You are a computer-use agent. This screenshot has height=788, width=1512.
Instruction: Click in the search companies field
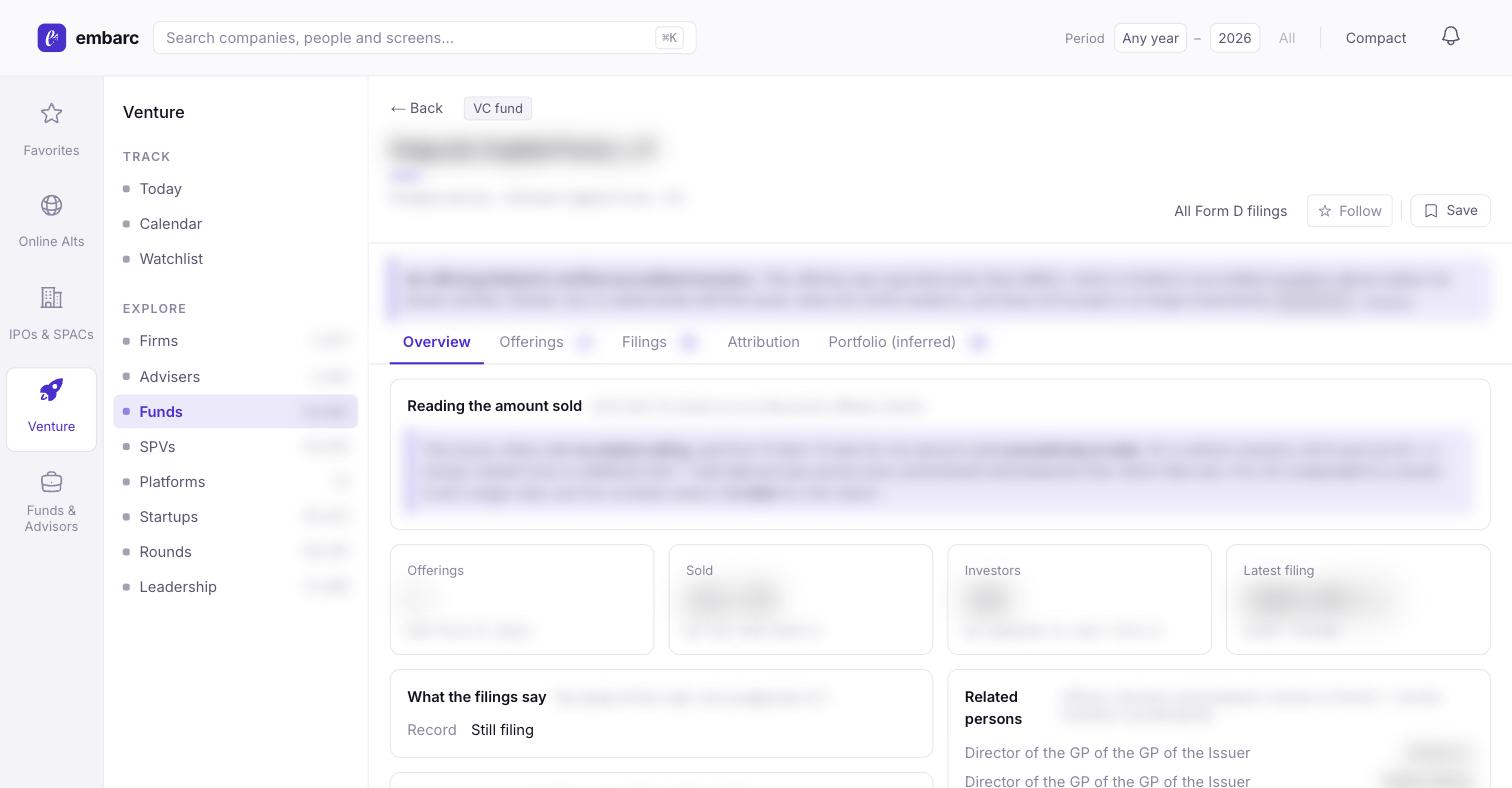tap(424, 38)
